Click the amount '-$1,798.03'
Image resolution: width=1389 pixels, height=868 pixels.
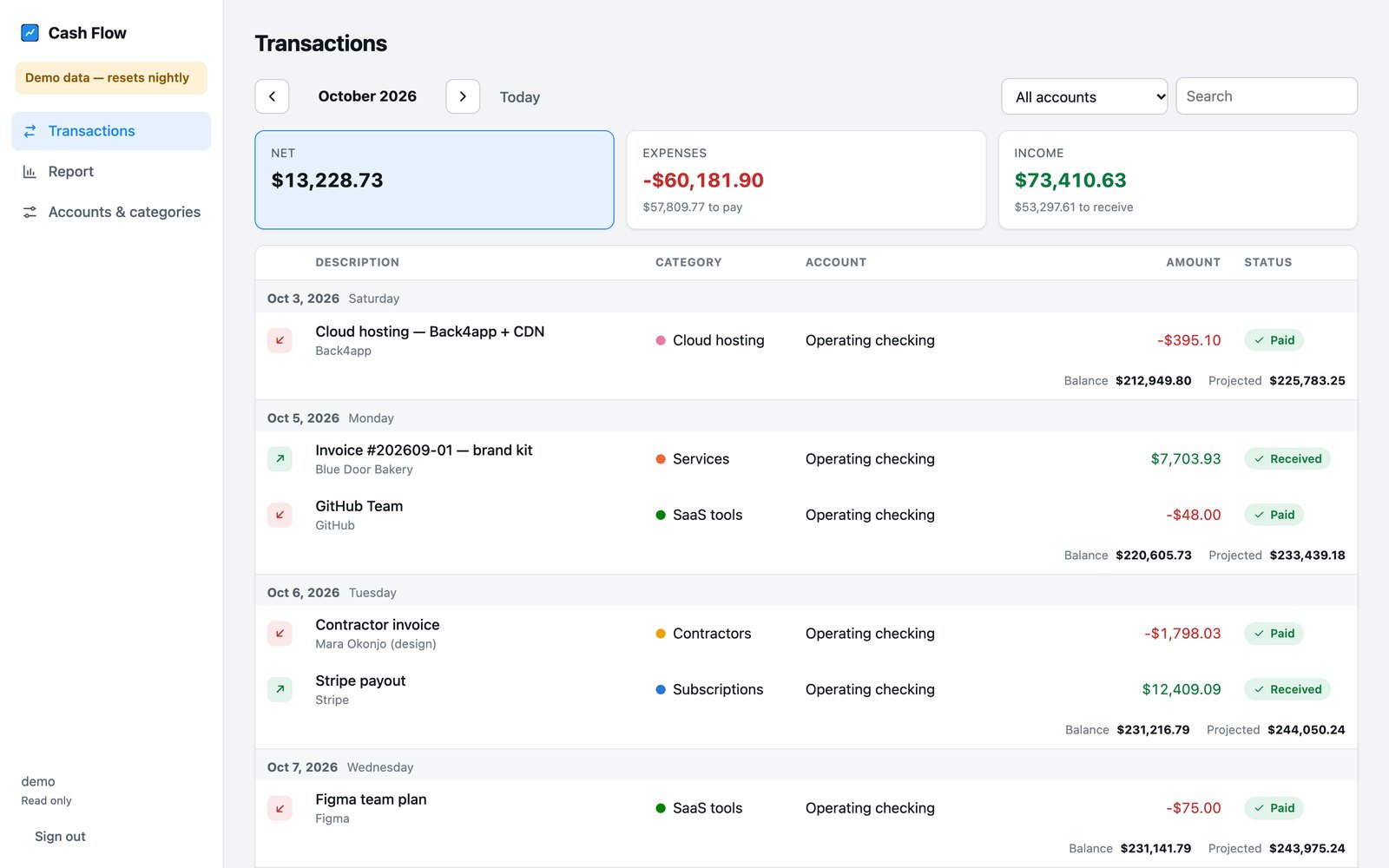(x=1182, y=634)
